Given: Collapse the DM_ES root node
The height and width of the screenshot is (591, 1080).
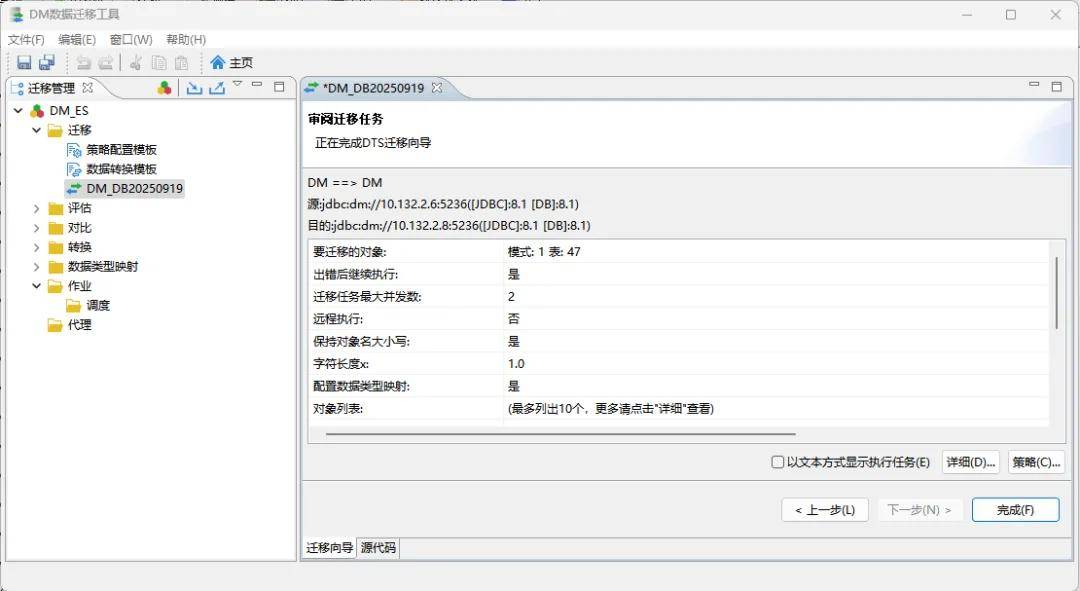Looking at the screenshot, I should (x=19, y=110).
